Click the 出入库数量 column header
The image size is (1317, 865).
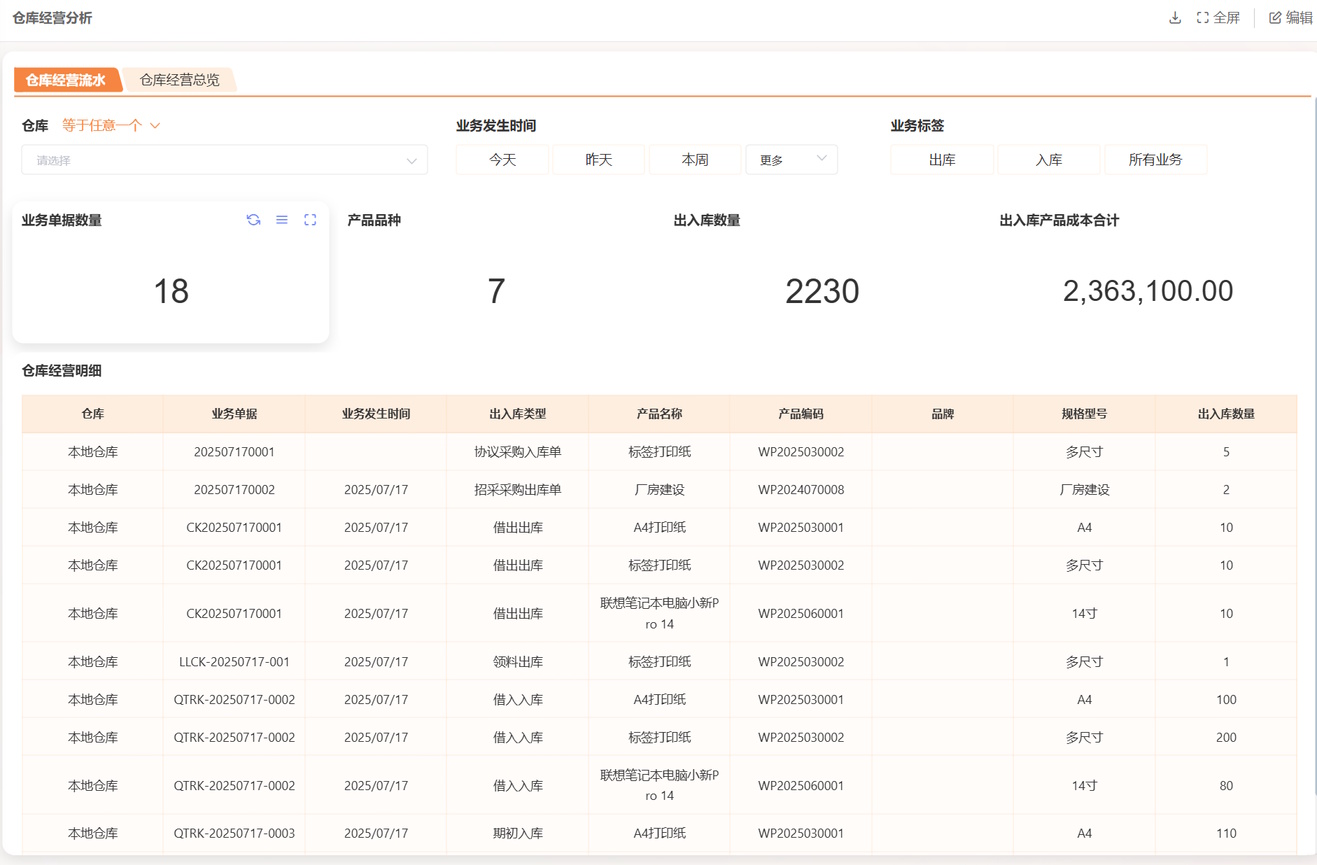pos(1225,414)
